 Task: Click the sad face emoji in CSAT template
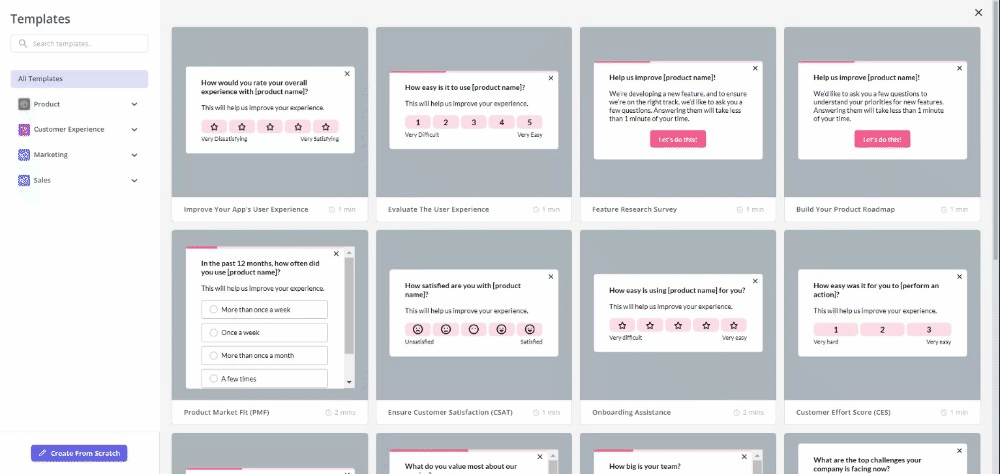(417, 329)
